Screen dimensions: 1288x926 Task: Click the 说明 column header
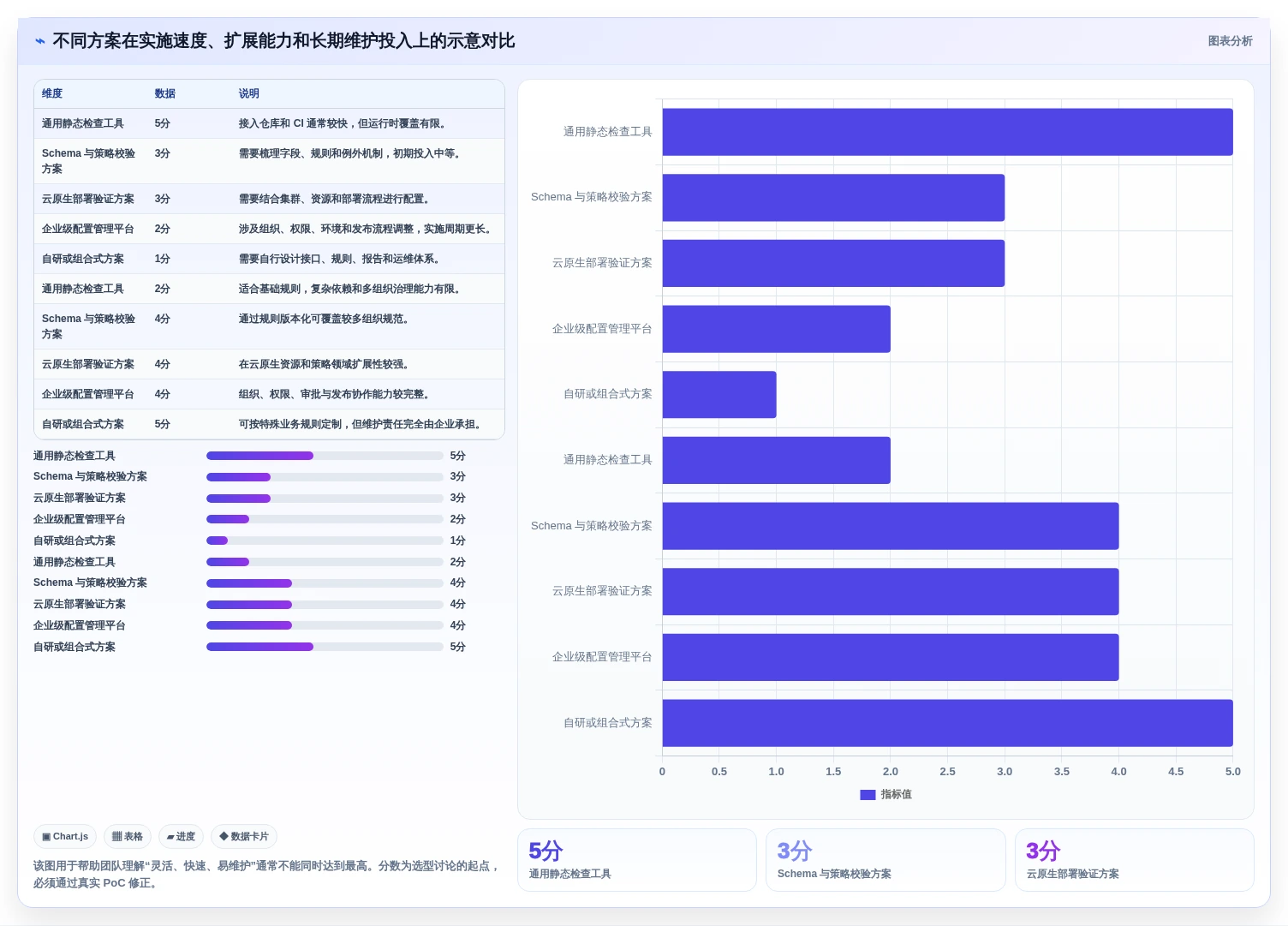point(248,94)
